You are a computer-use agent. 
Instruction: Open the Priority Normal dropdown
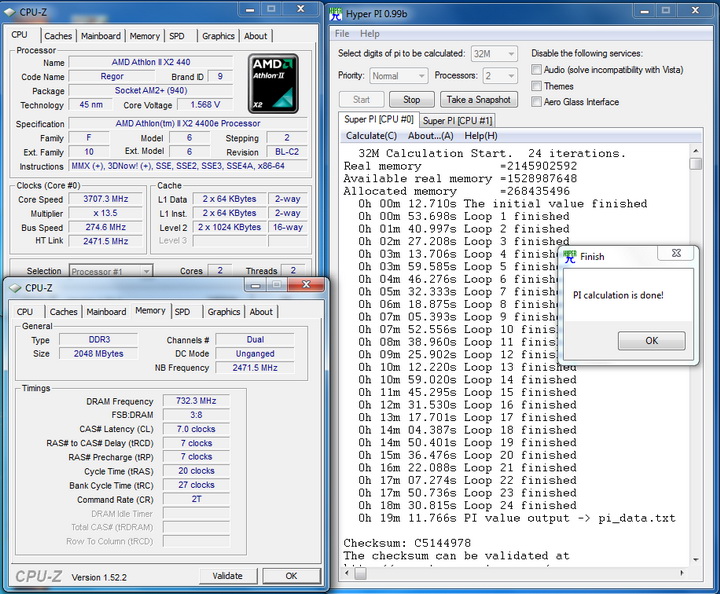(399, 76)
